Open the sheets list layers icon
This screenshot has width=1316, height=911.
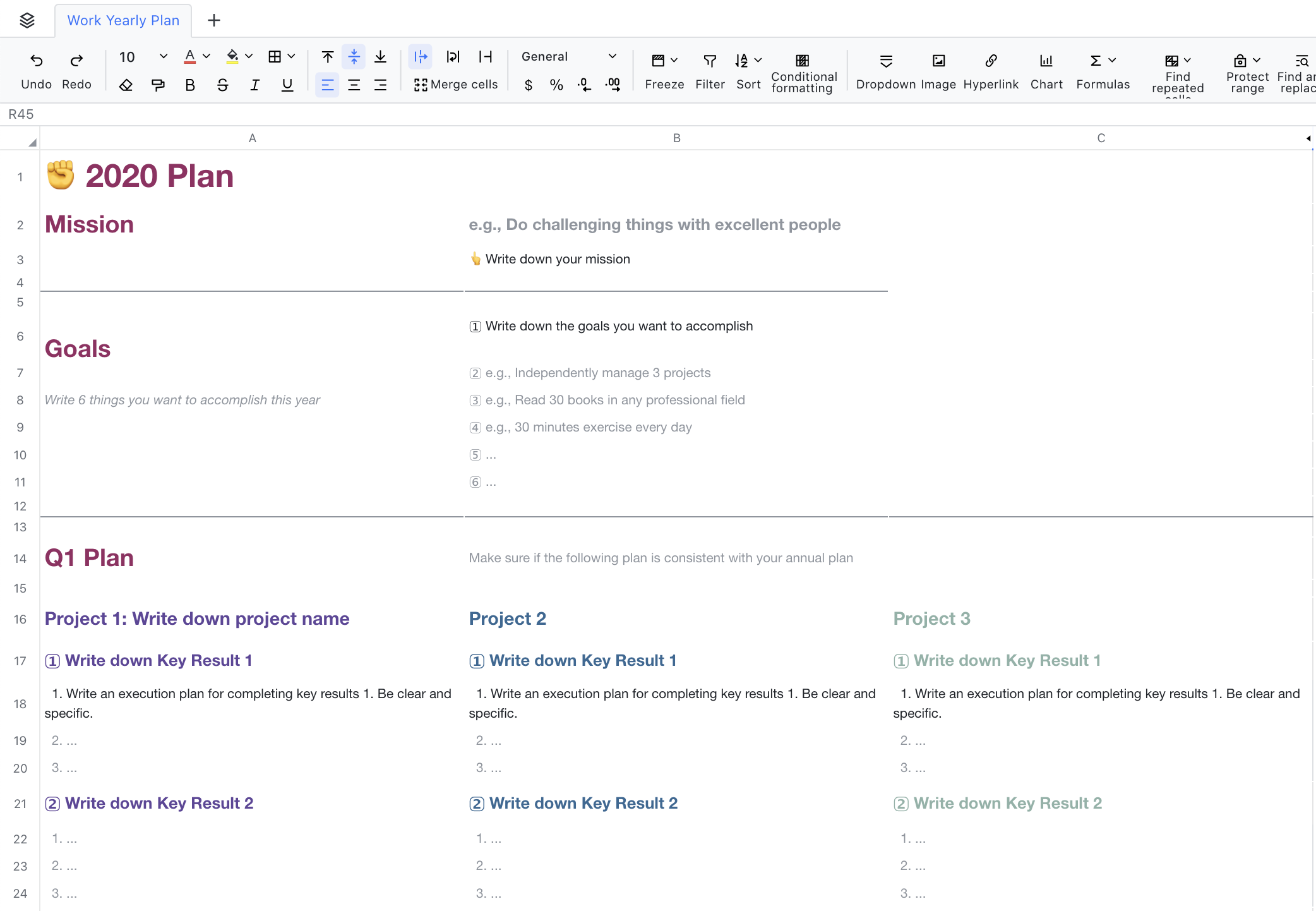(x=27, y=20)
